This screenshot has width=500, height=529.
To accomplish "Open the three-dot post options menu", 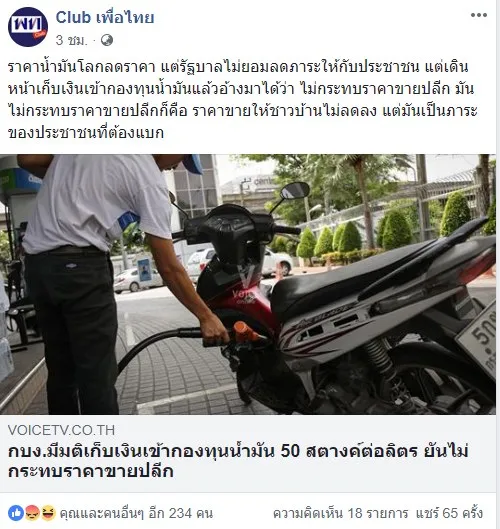I will 479,15.
